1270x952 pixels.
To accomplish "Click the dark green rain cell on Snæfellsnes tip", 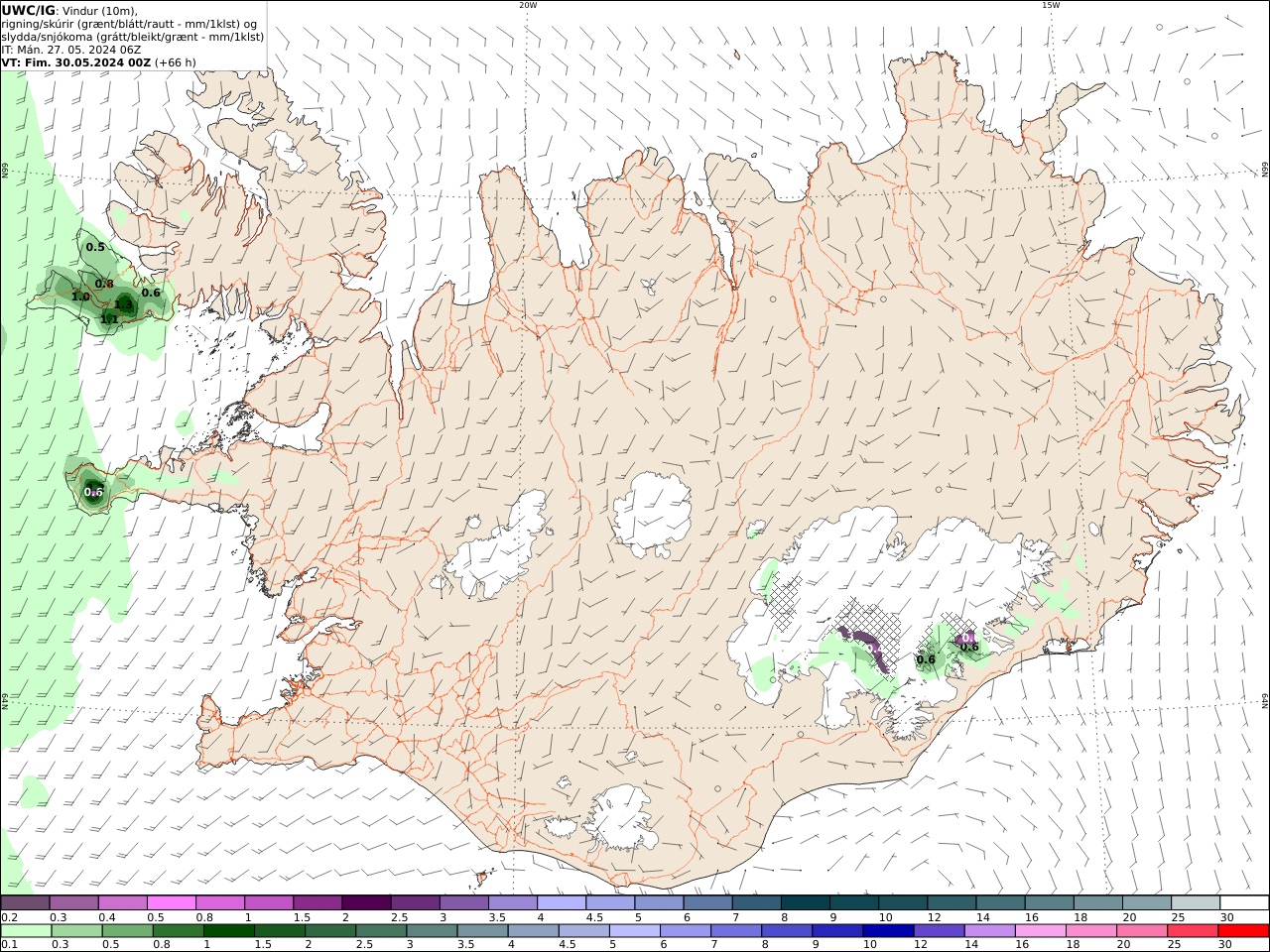I will click(x=92, y=490).
